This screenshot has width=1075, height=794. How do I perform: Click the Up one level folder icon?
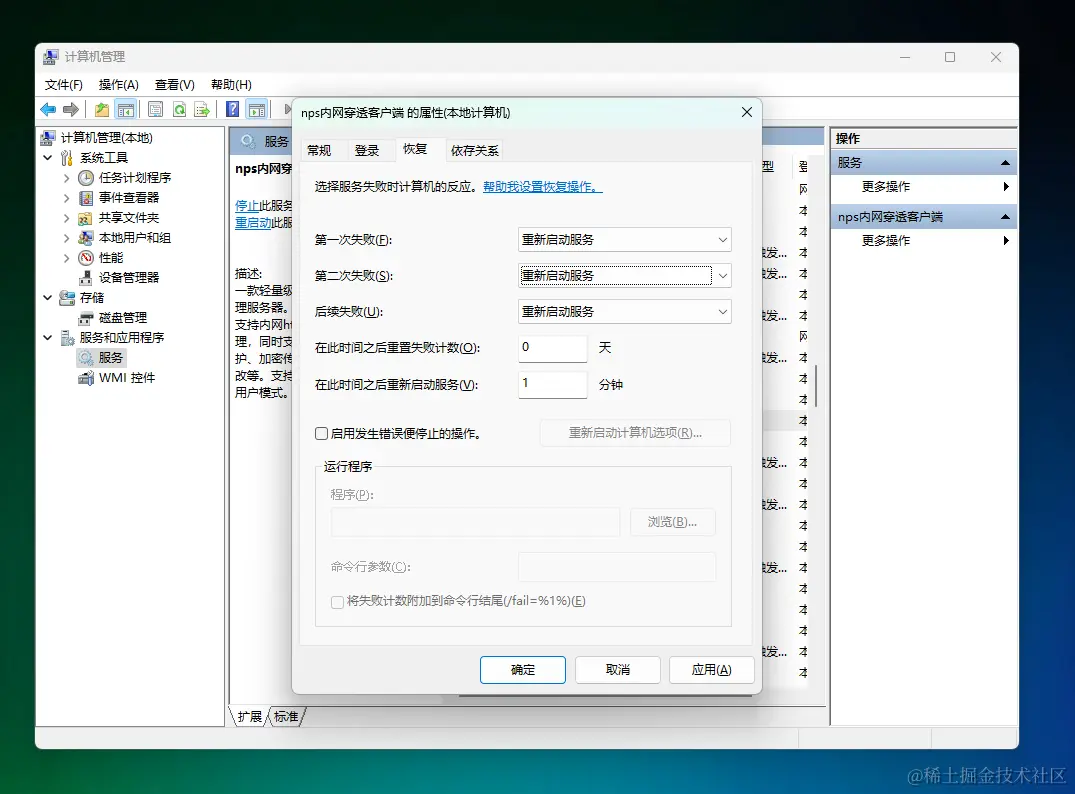101,110
